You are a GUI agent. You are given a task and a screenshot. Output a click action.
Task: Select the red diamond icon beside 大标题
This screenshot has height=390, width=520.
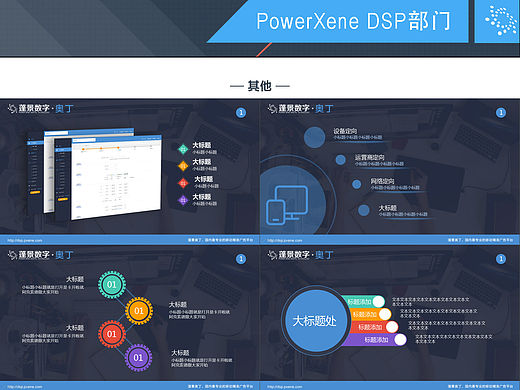pos(183,183)
